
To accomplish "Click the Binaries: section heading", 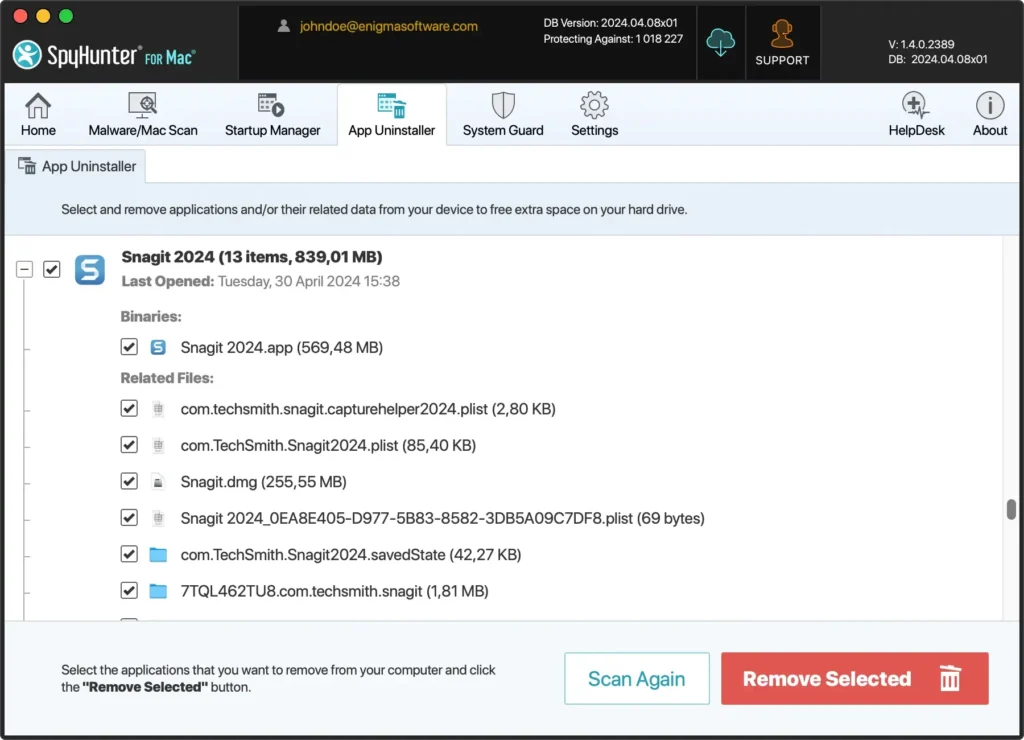I will (151, 317).
